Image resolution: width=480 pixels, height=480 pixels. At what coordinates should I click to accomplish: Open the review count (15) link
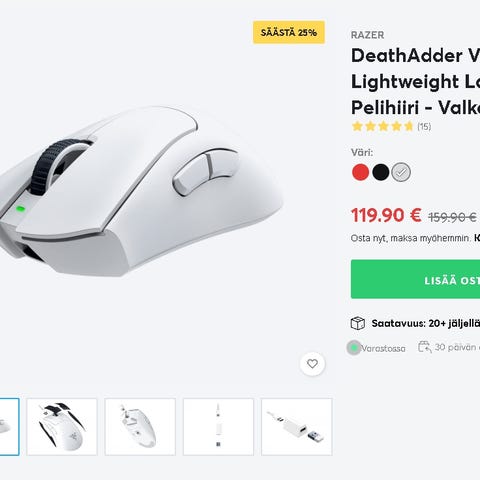click(424, 127)
